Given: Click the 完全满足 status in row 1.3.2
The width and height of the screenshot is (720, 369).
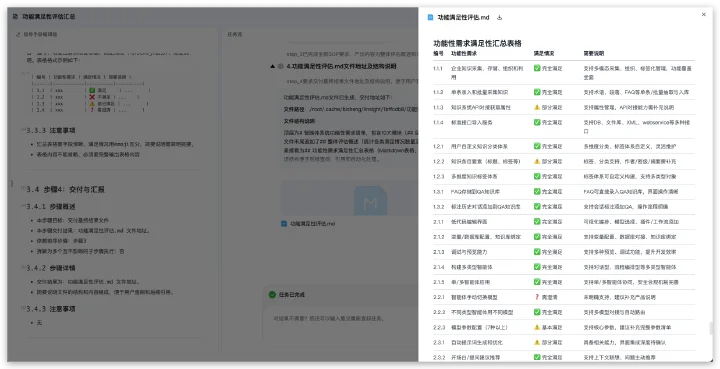Looking at the screenshot, I should click(x=548, y=207).
